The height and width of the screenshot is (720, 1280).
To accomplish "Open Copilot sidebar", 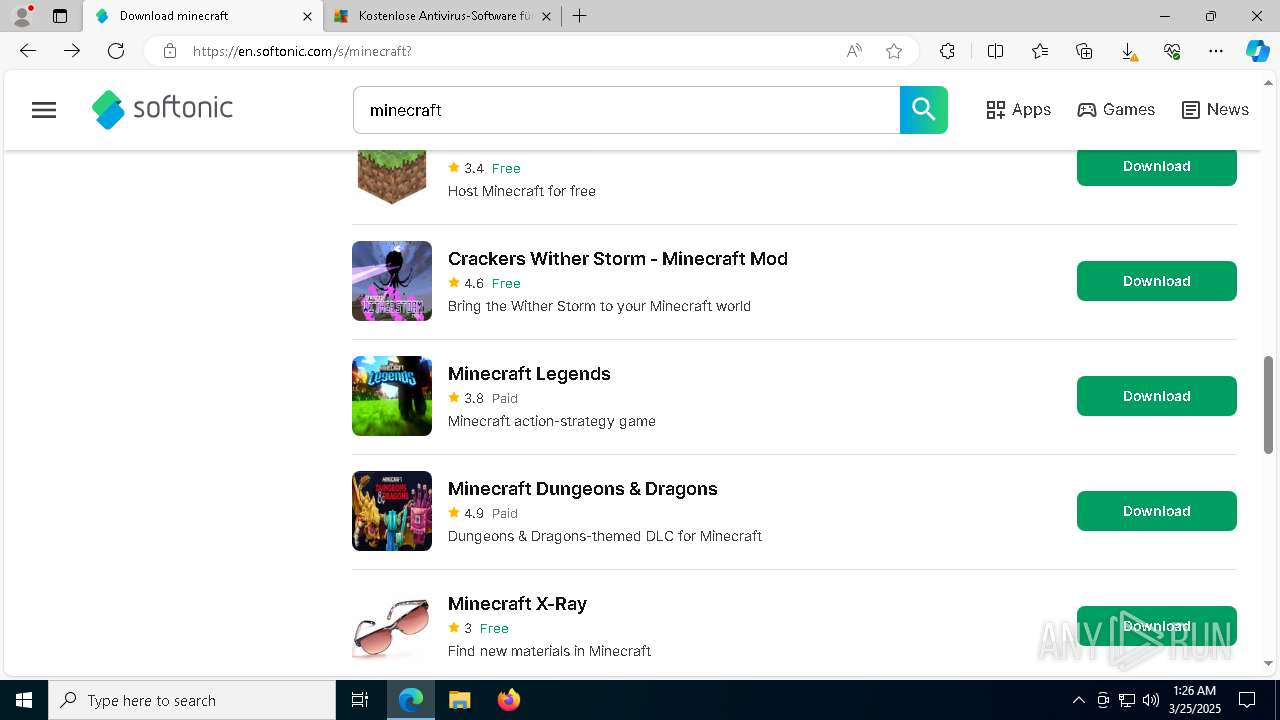I will pos(1257,51).
